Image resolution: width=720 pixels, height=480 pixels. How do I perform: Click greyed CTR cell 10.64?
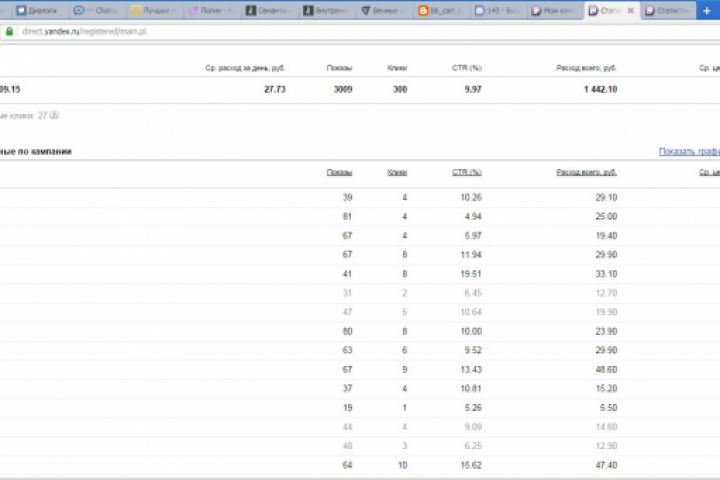pos(471,312)
